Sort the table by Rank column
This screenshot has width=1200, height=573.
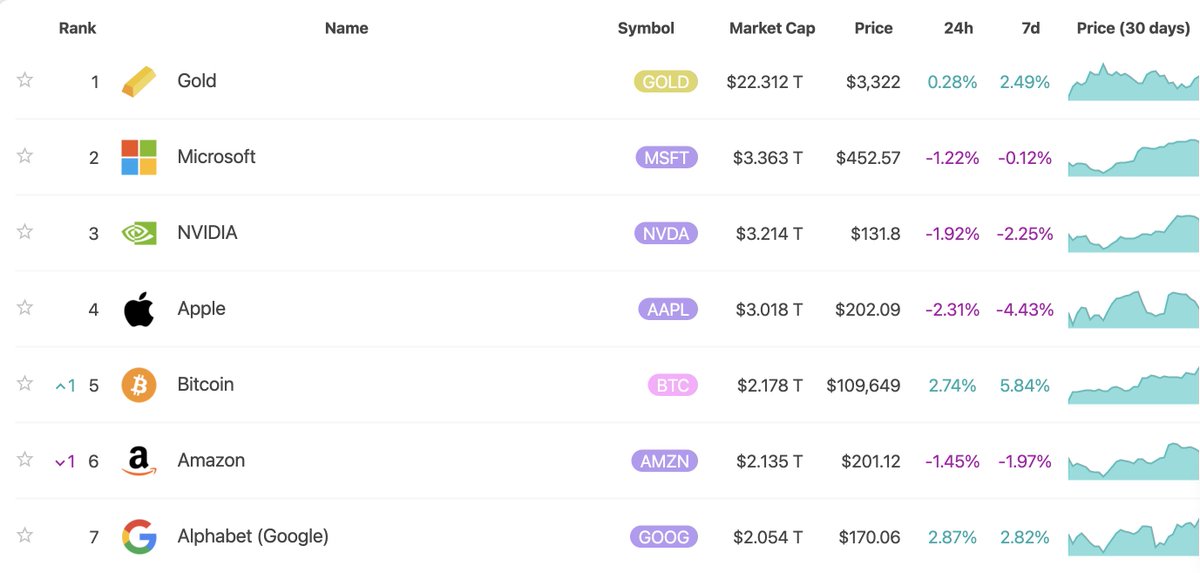coord(77,28)
